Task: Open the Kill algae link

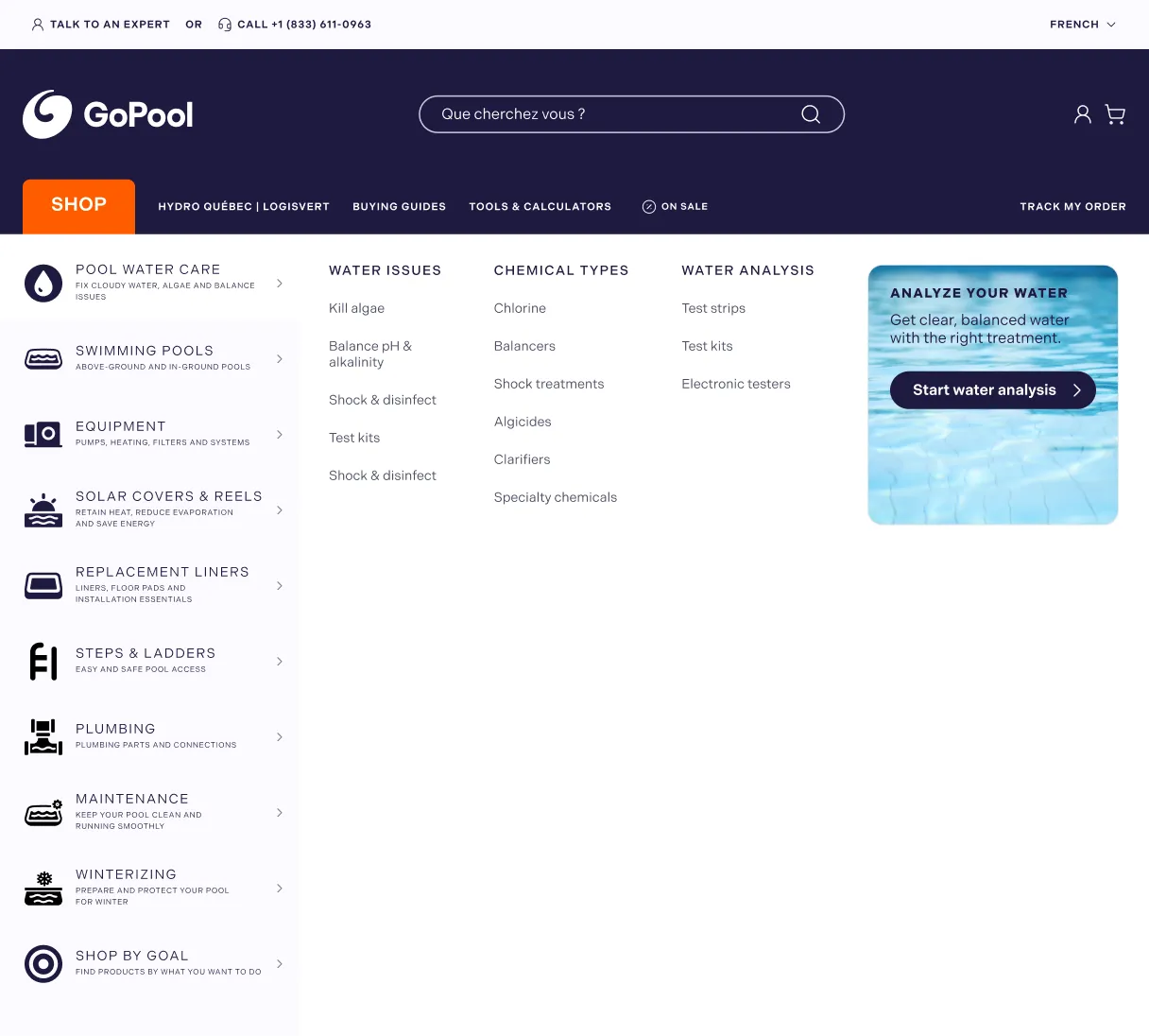Action: pos(357,308)
